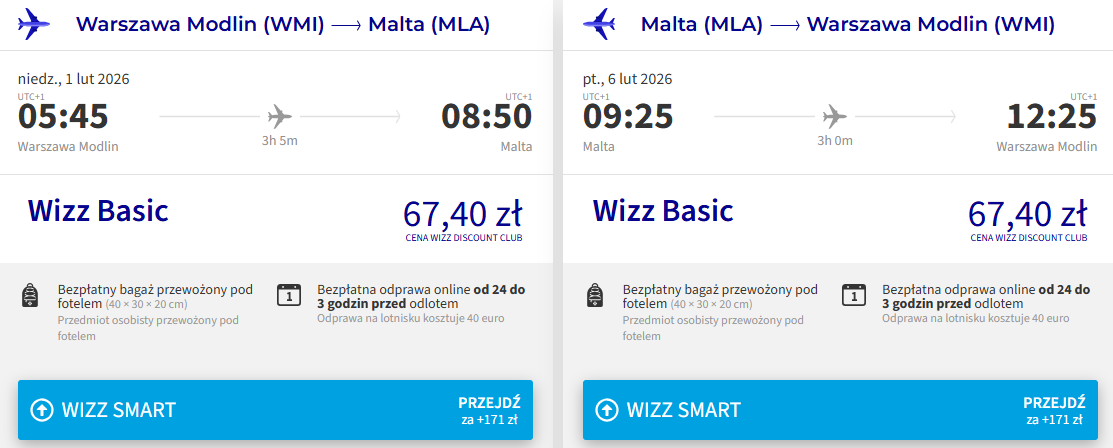Image resolution: width=1113 pixels, height=448 pixels.
Task: Upgrade return flight via PRZEJDŹ za +171 zł
Action: pos(1054,410)
